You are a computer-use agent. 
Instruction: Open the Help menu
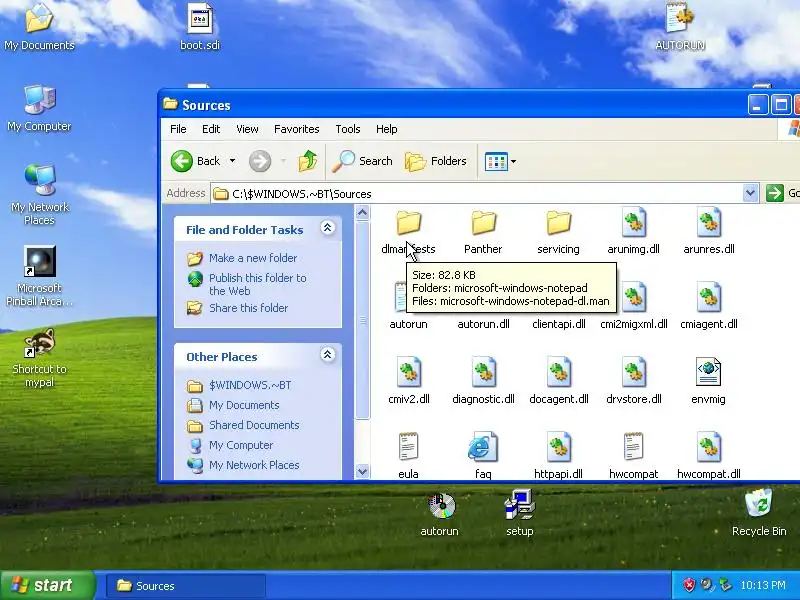386,129
